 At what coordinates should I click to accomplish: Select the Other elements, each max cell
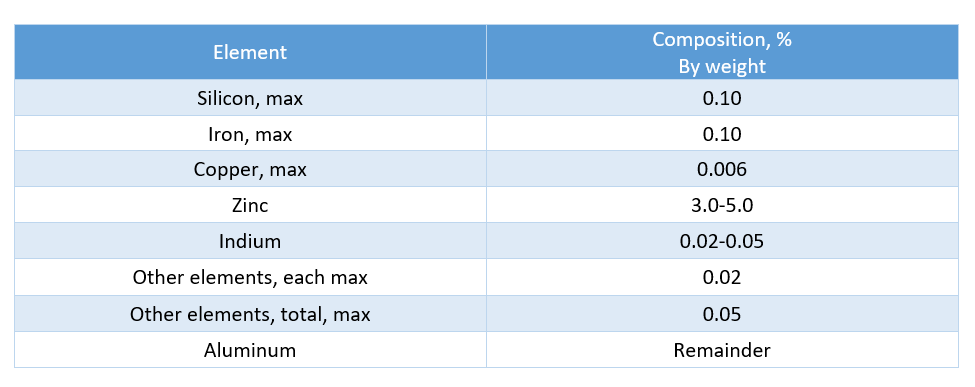(x=250, y=277)
